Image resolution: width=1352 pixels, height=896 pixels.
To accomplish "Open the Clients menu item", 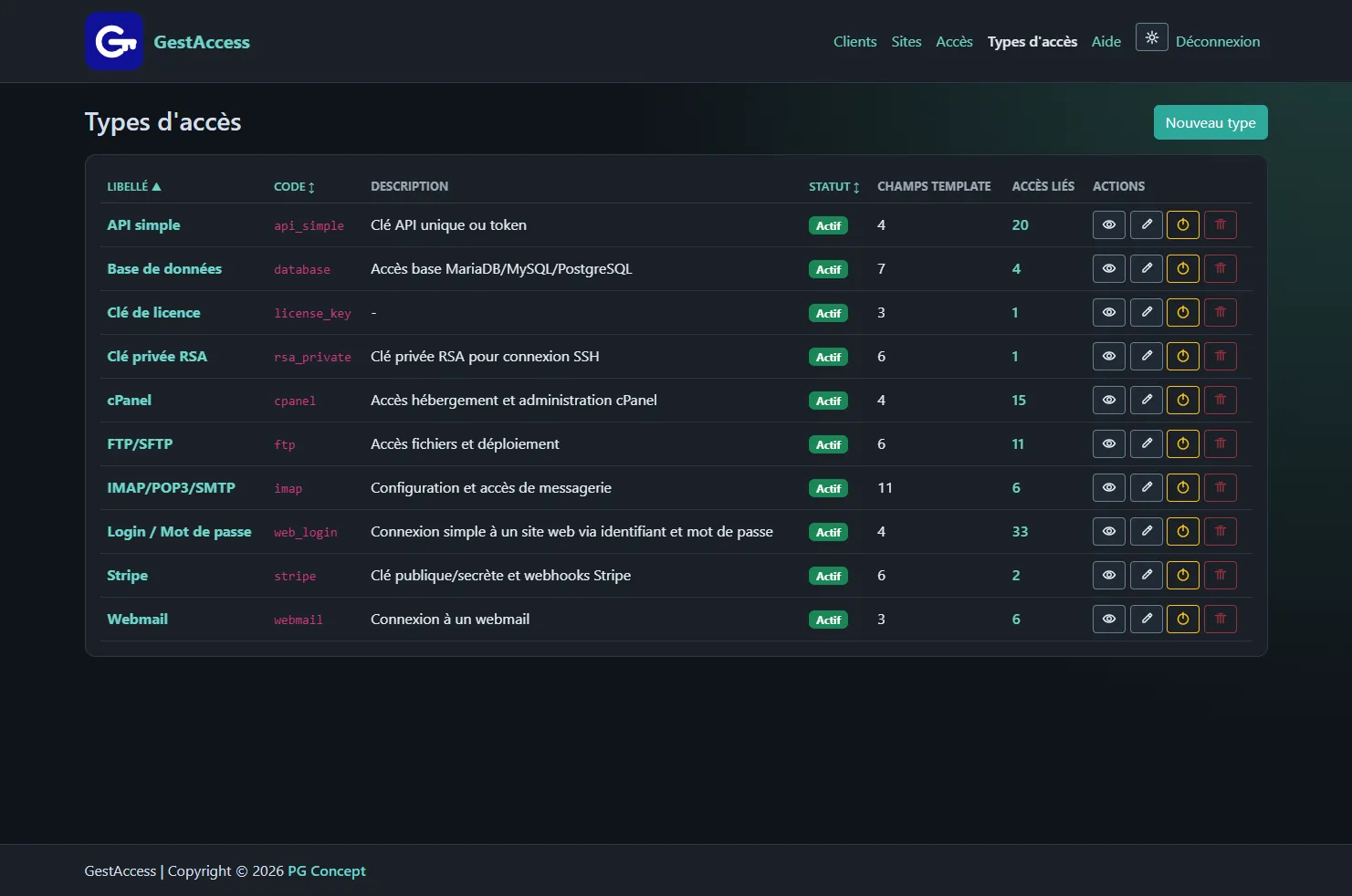I will point(854,41).
